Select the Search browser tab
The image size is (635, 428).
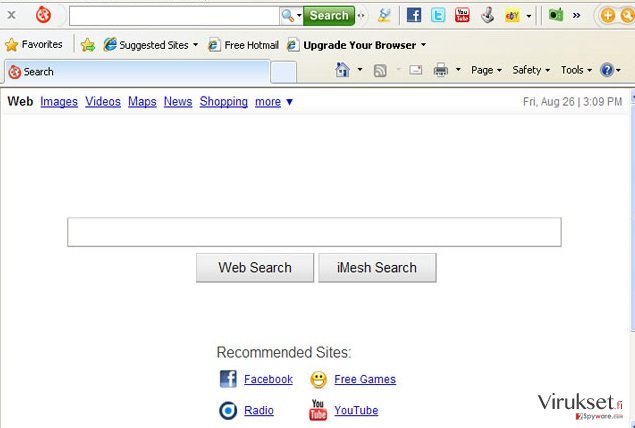[x=137, y=72]
